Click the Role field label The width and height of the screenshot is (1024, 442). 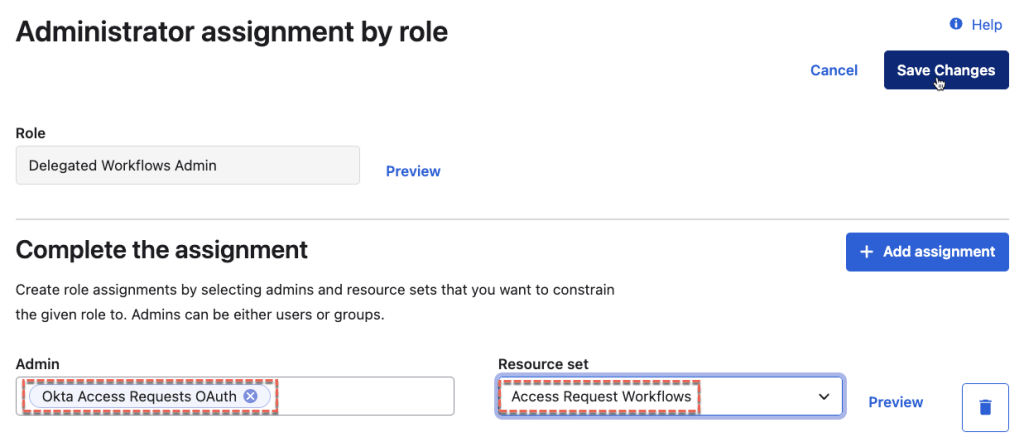[31, 133]
